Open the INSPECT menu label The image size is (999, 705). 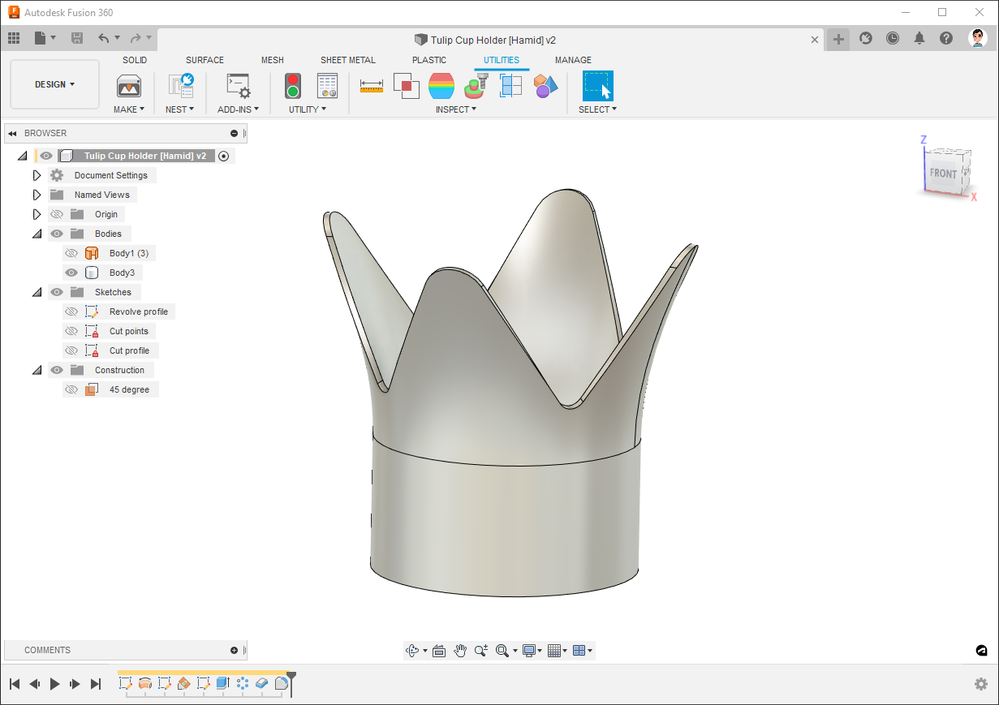pos(455,110)
